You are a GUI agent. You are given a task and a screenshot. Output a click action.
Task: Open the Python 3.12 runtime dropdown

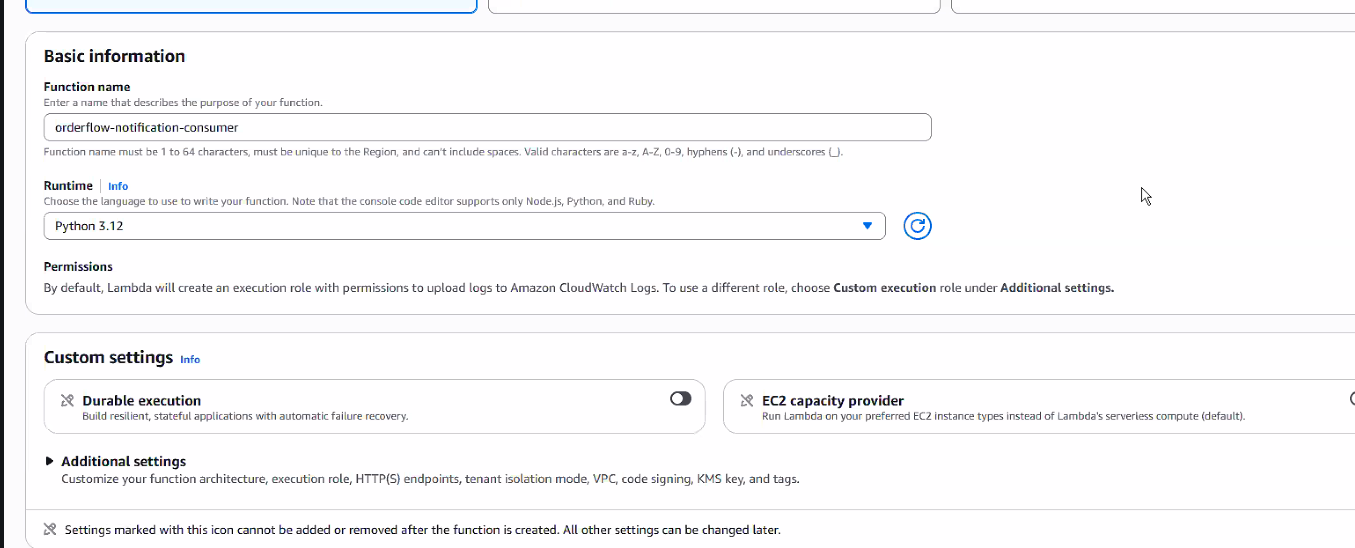point(465,226)
